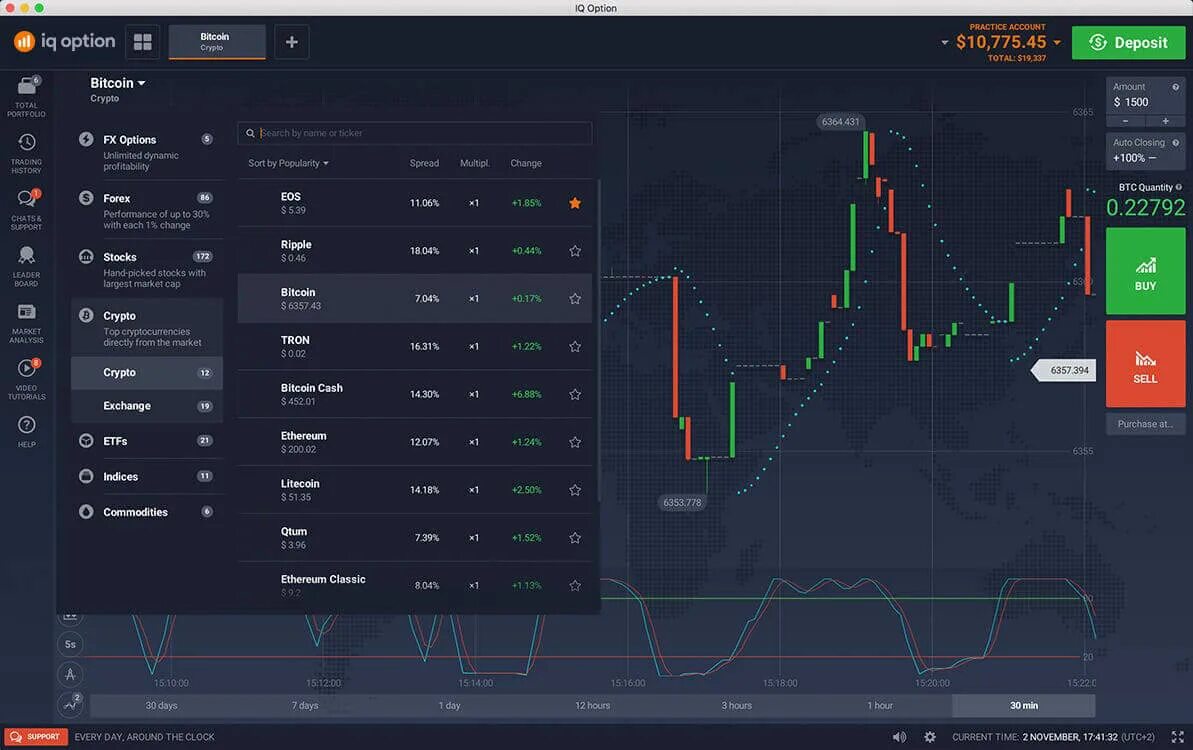The height and width of the screenshot is (750, 1193).
Task: Favorite Bitcoin Cash with its star
Action: pyautogui.click(x=575, y=394)
